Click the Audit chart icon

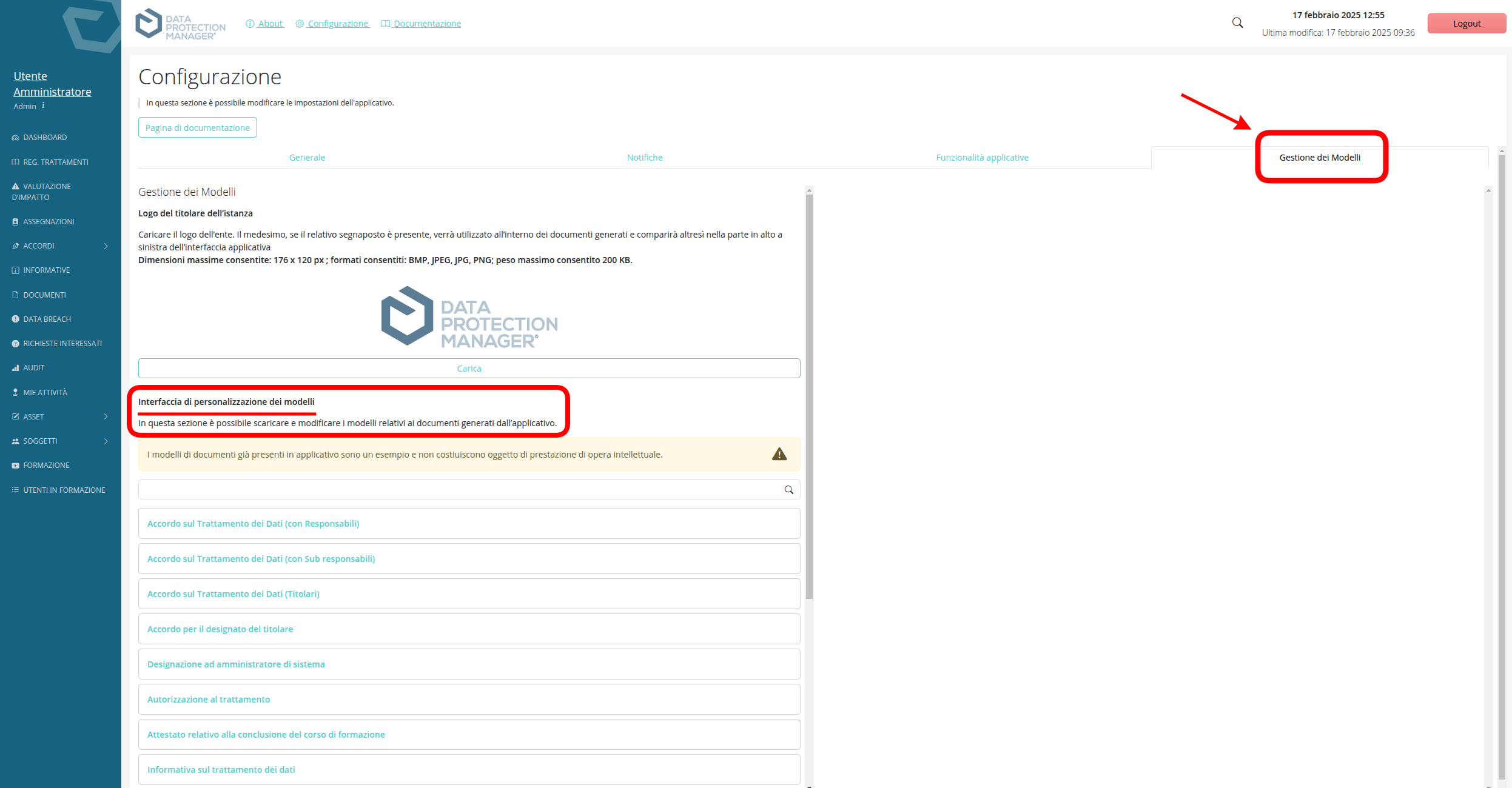point(15,368)
